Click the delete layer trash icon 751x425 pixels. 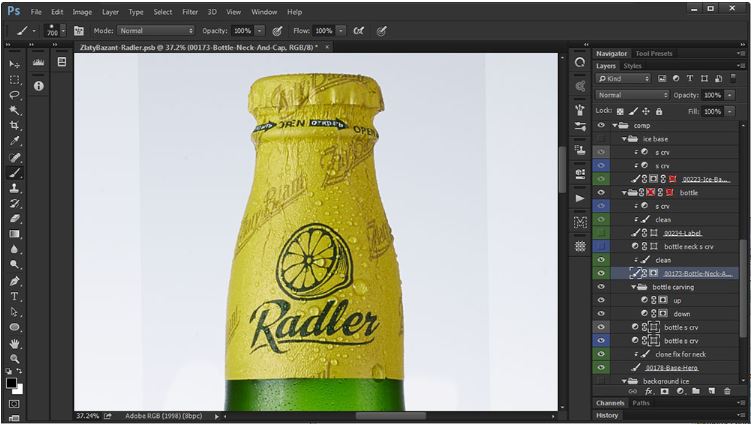point(727,391)
